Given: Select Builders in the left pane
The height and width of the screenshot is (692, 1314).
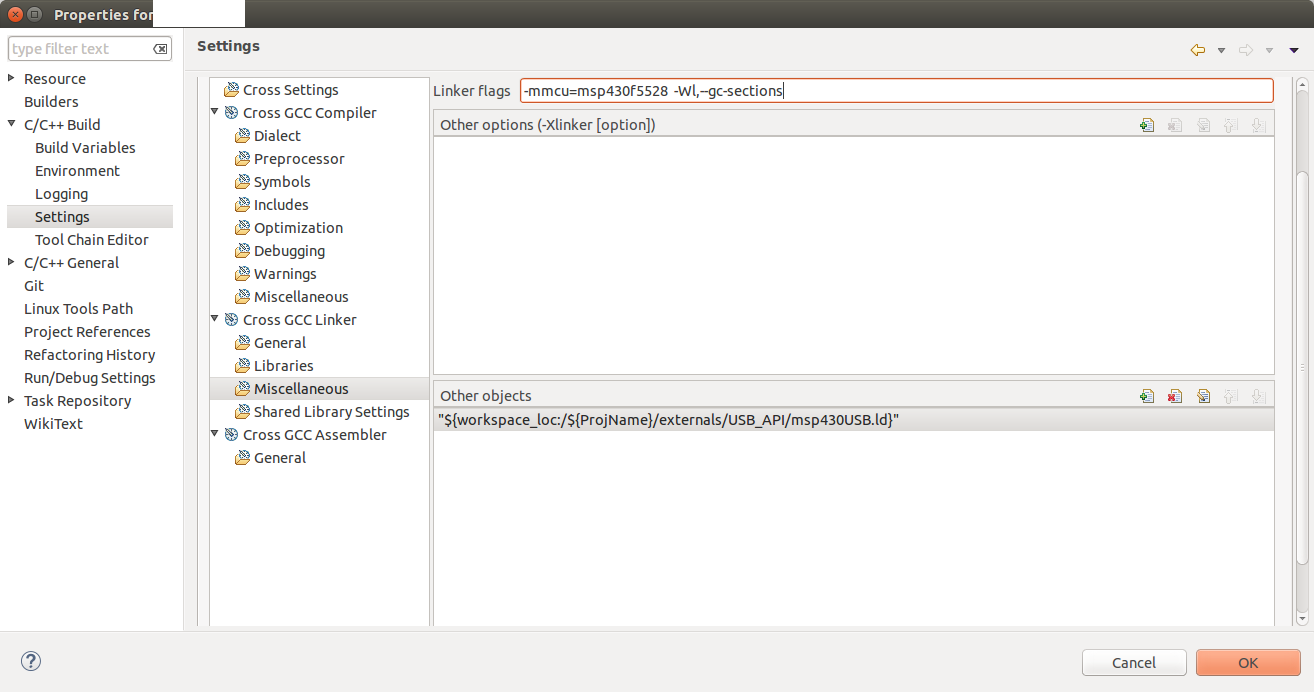Looking at the screenshot, I should click(x=51, y=102).
